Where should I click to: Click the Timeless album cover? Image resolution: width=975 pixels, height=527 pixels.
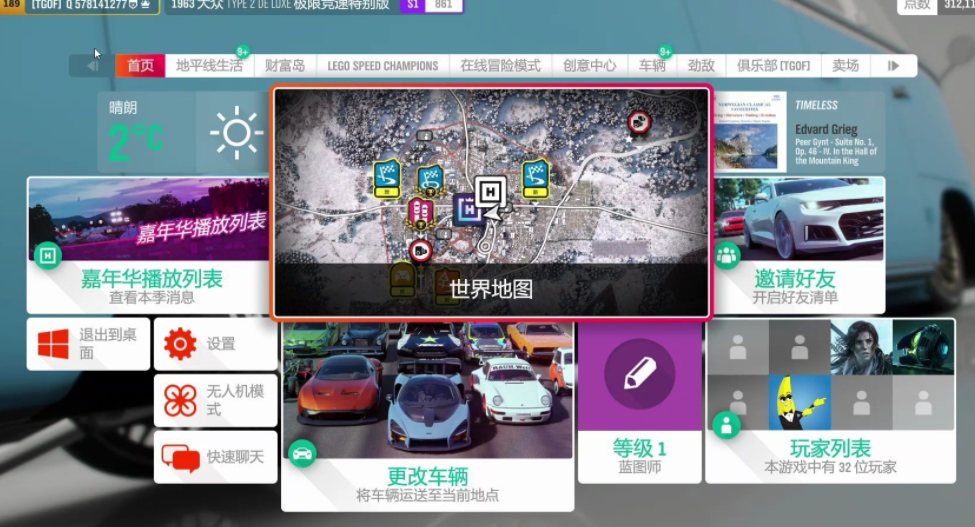751,132
